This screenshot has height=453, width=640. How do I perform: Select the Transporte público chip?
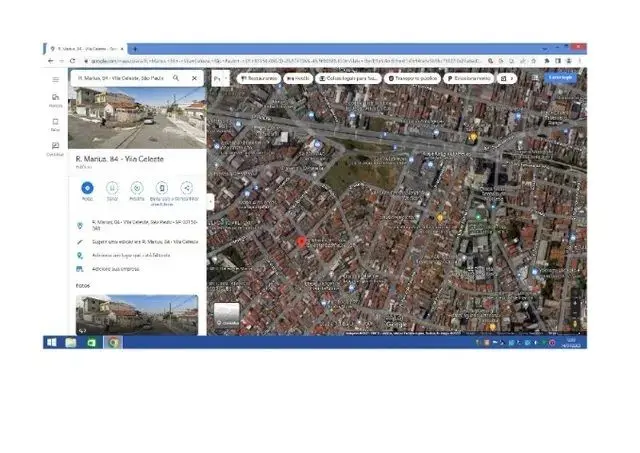click(414, 77)
